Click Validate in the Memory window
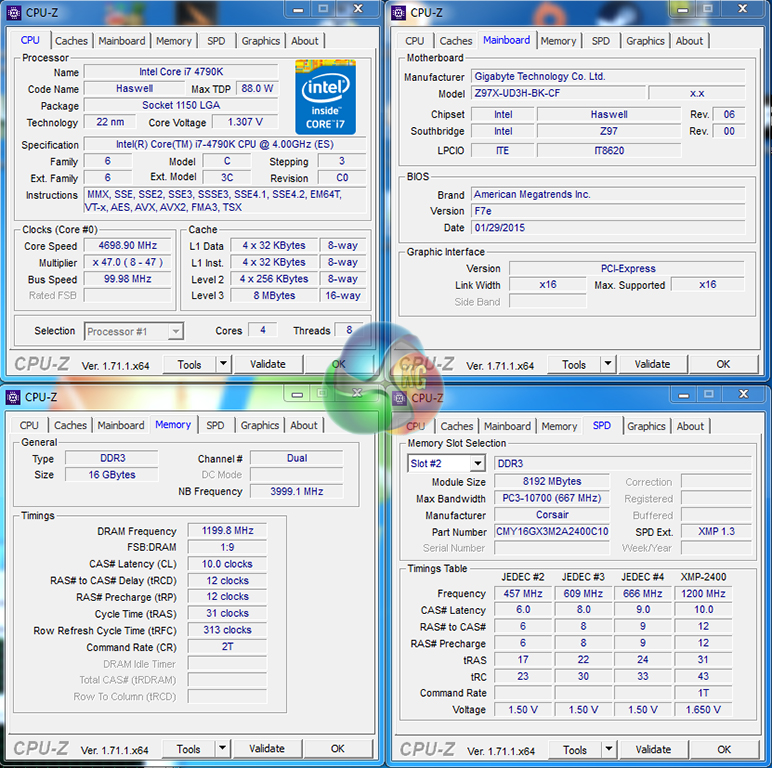 tap(267, 749)
